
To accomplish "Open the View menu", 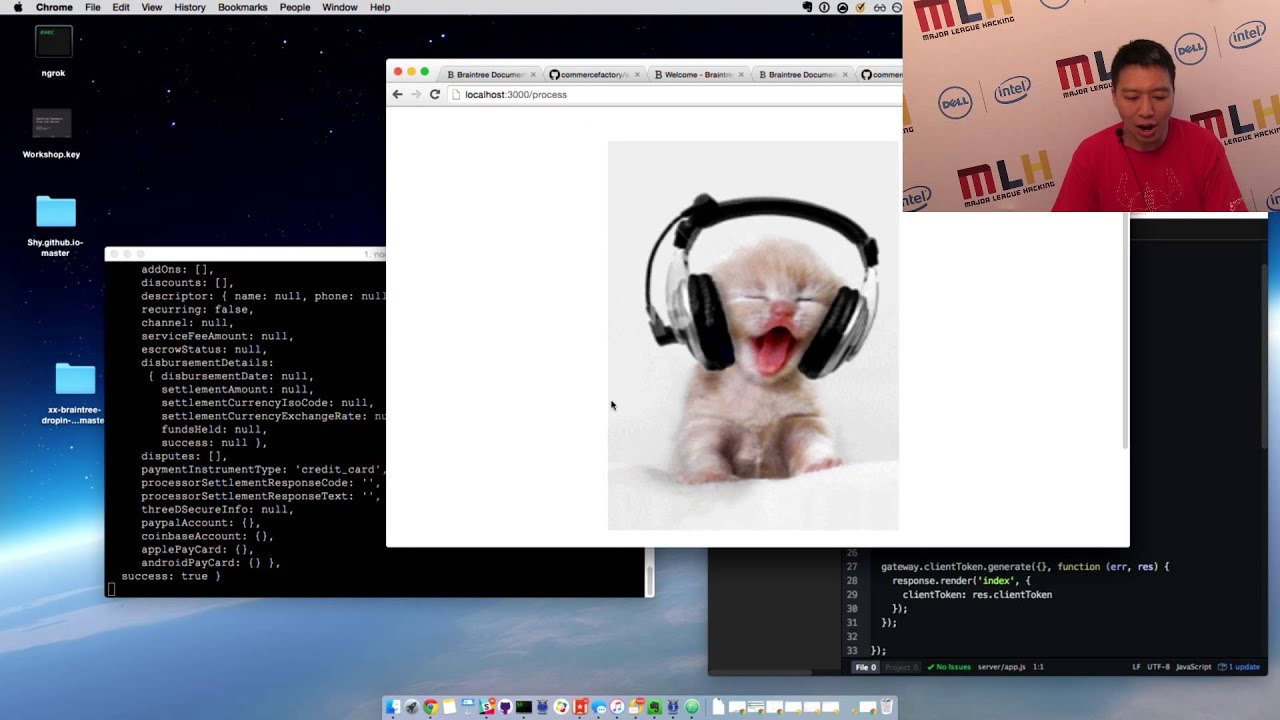I will pyautogui.click(x=152, y=7).
